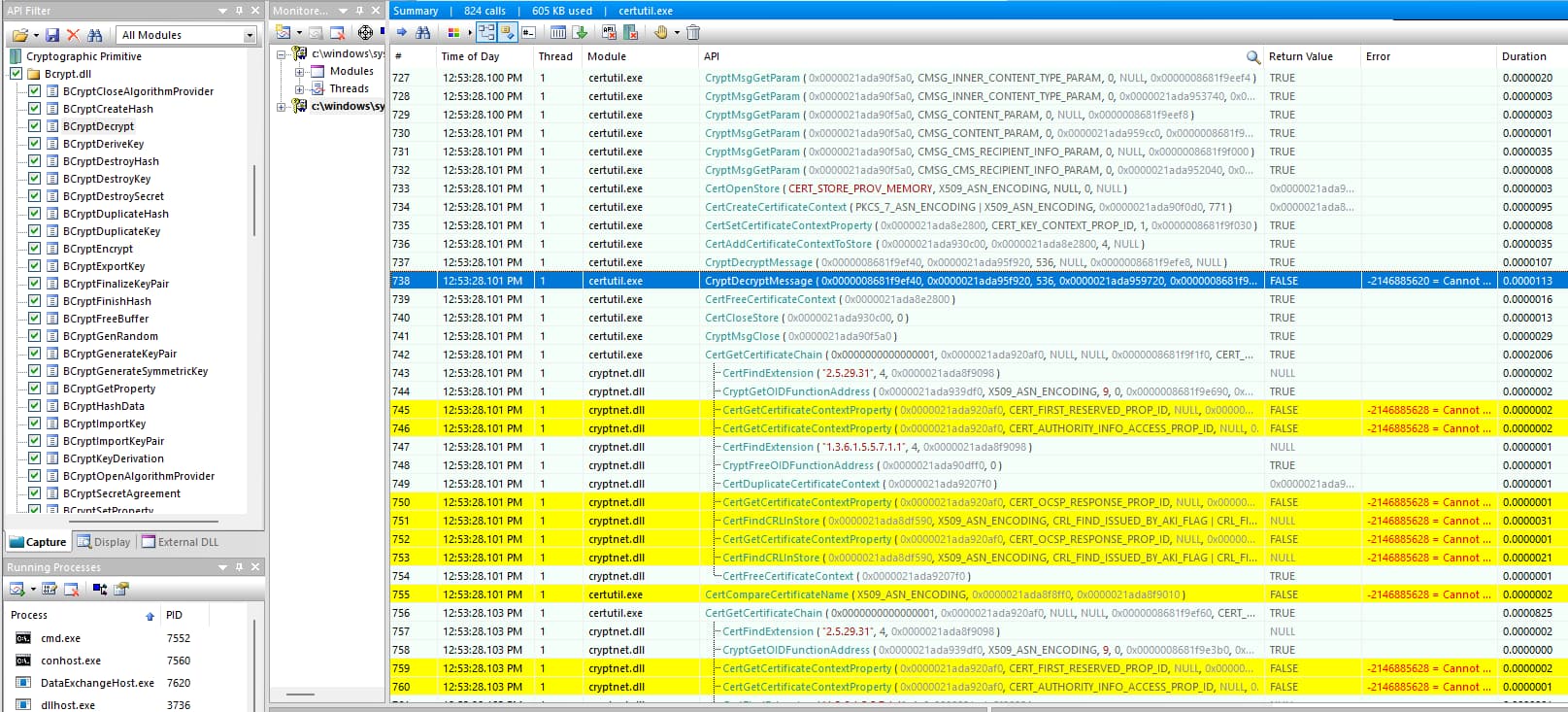The image size is (1568, 712).
Task: Switch to the External DLL tab
Action: click(x=181, y=542)
